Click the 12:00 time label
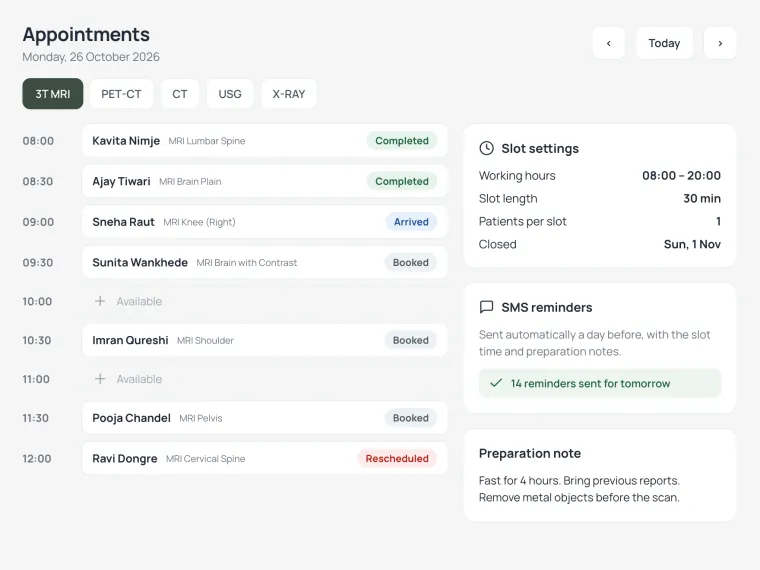This screenshot has width=760, height=570. pos(36,459)
